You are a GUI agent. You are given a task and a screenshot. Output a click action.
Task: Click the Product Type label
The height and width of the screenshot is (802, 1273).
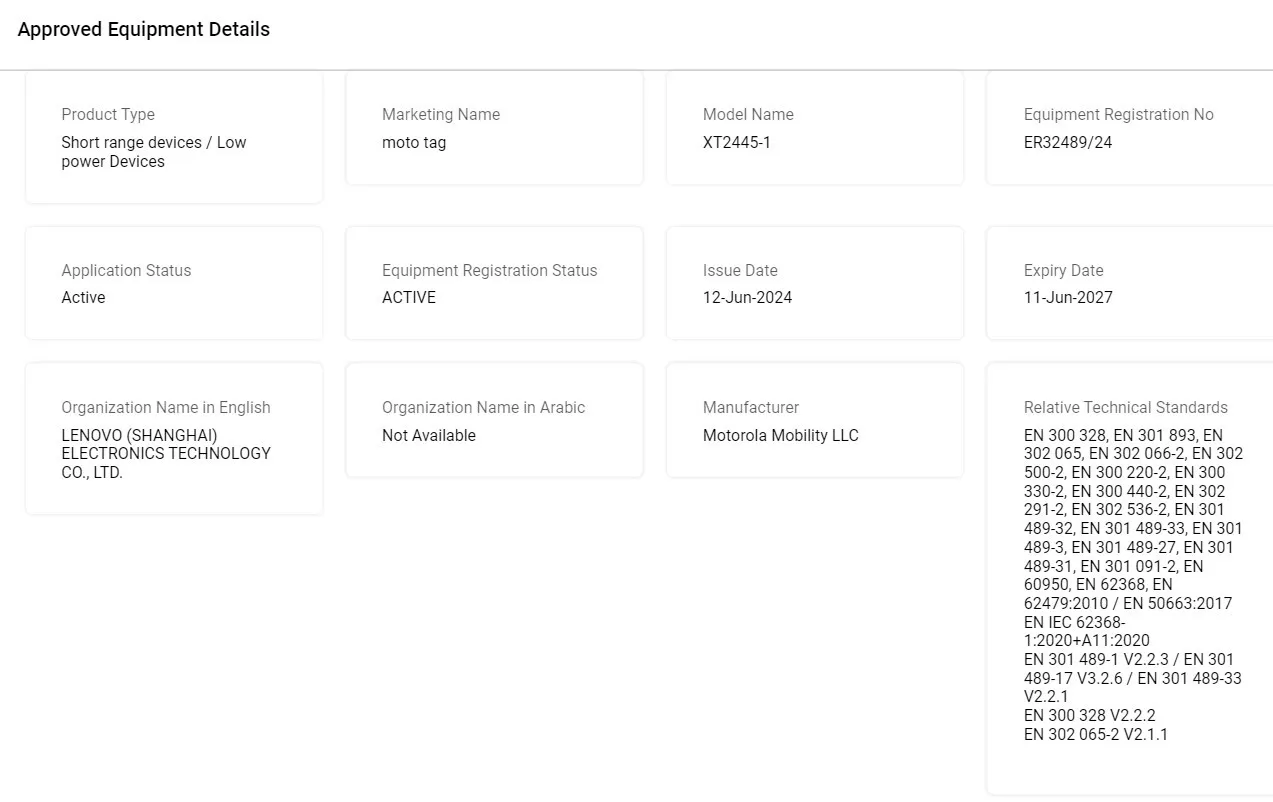[x=108, y=114]
